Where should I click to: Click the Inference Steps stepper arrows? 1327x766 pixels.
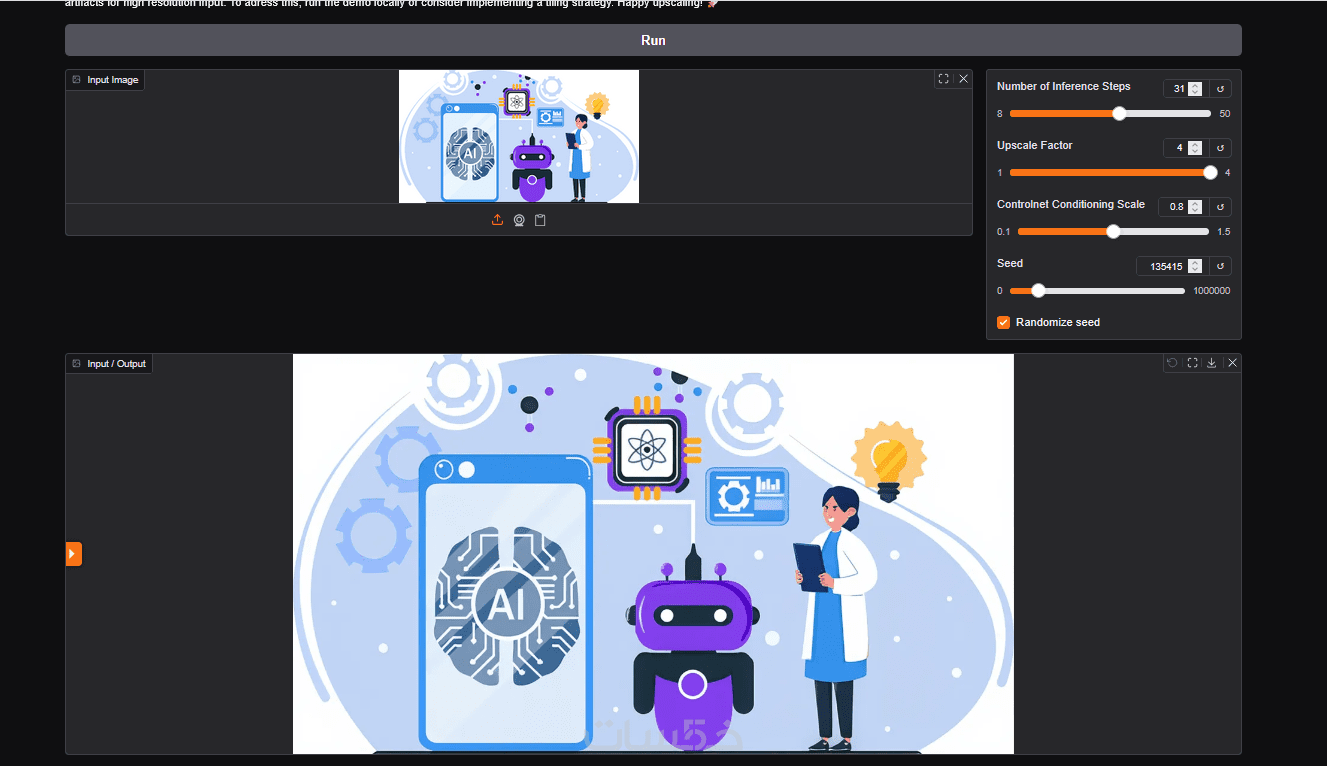tap(1195, 89)
